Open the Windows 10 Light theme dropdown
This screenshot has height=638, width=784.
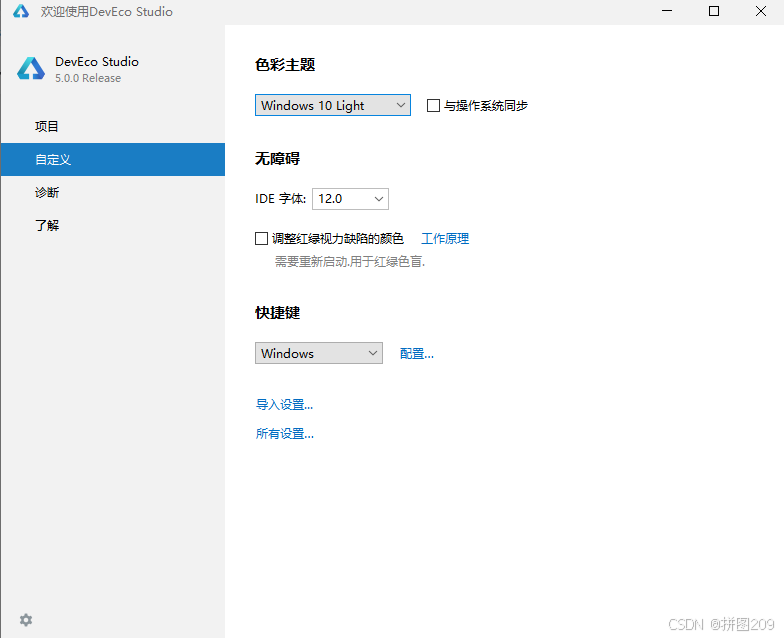332,105
